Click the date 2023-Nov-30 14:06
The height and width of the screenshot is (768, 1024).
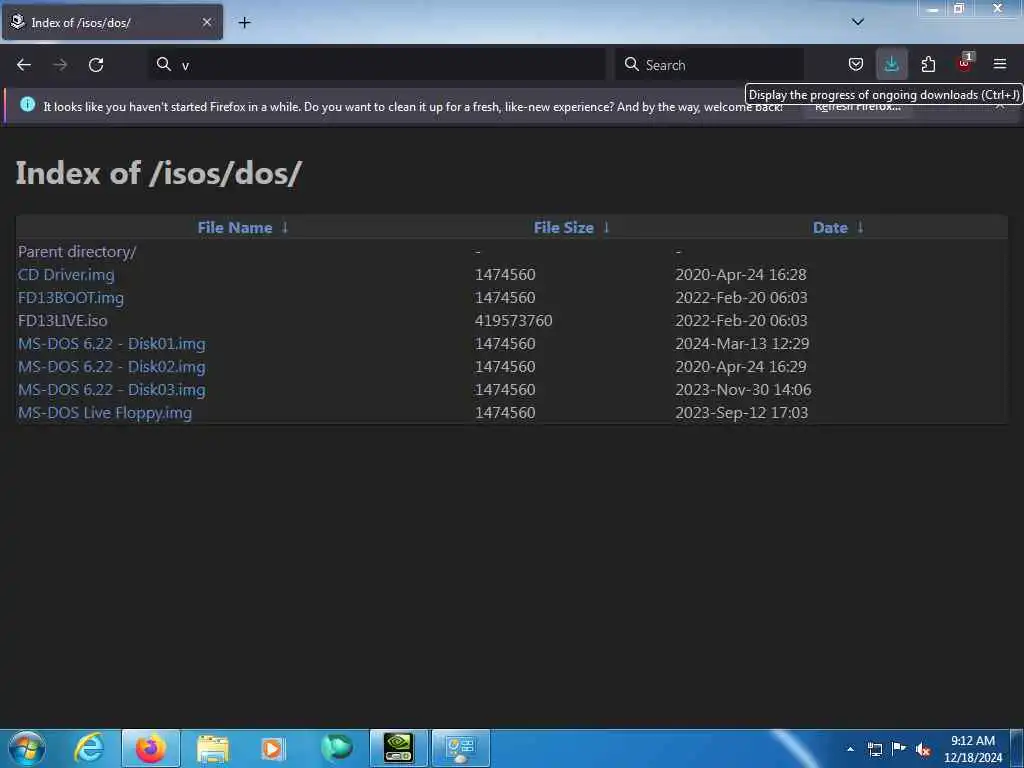pyautogui.click(x=743, y=389)
